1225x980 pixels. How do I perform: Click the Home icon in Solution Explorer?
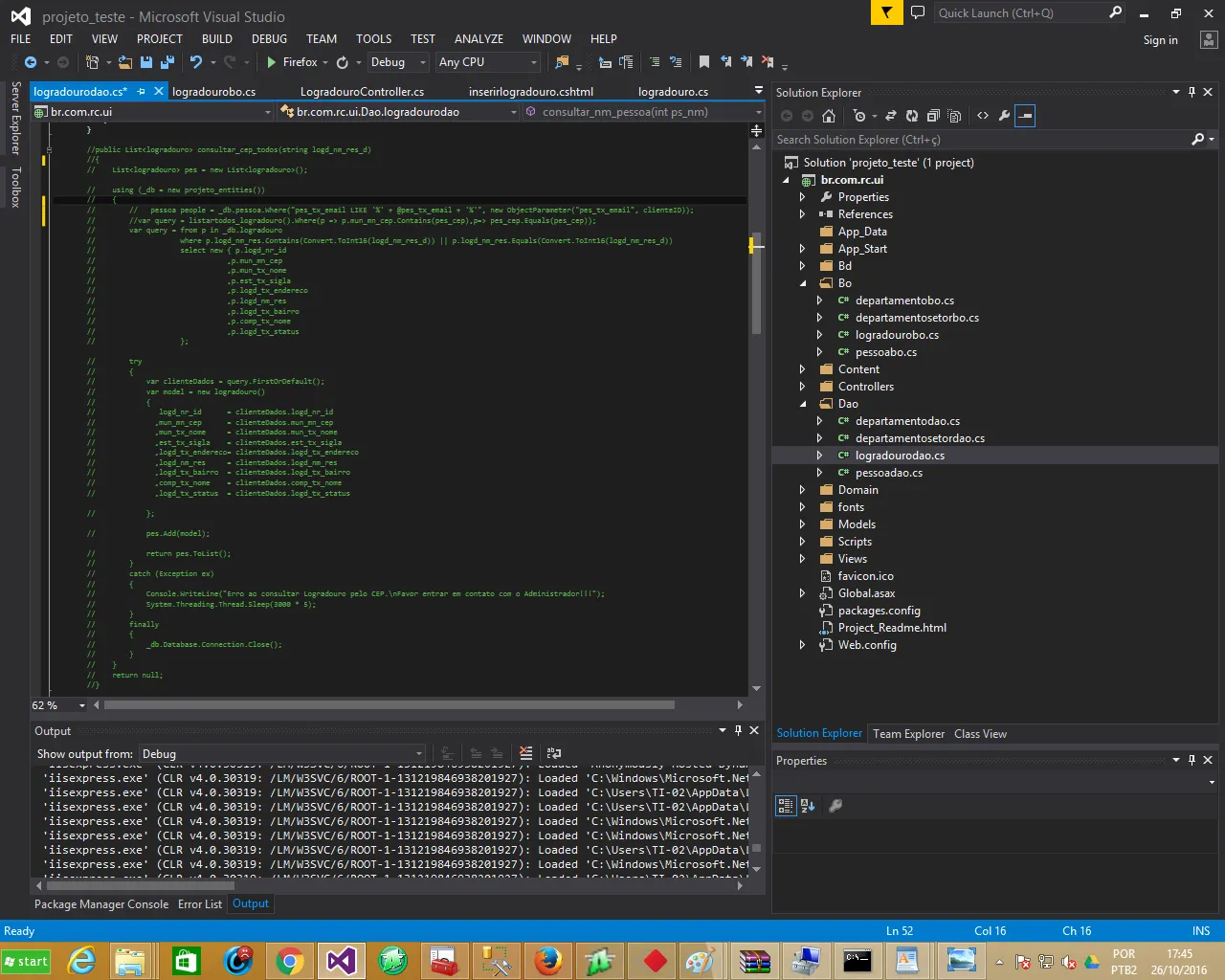point(829,116)
